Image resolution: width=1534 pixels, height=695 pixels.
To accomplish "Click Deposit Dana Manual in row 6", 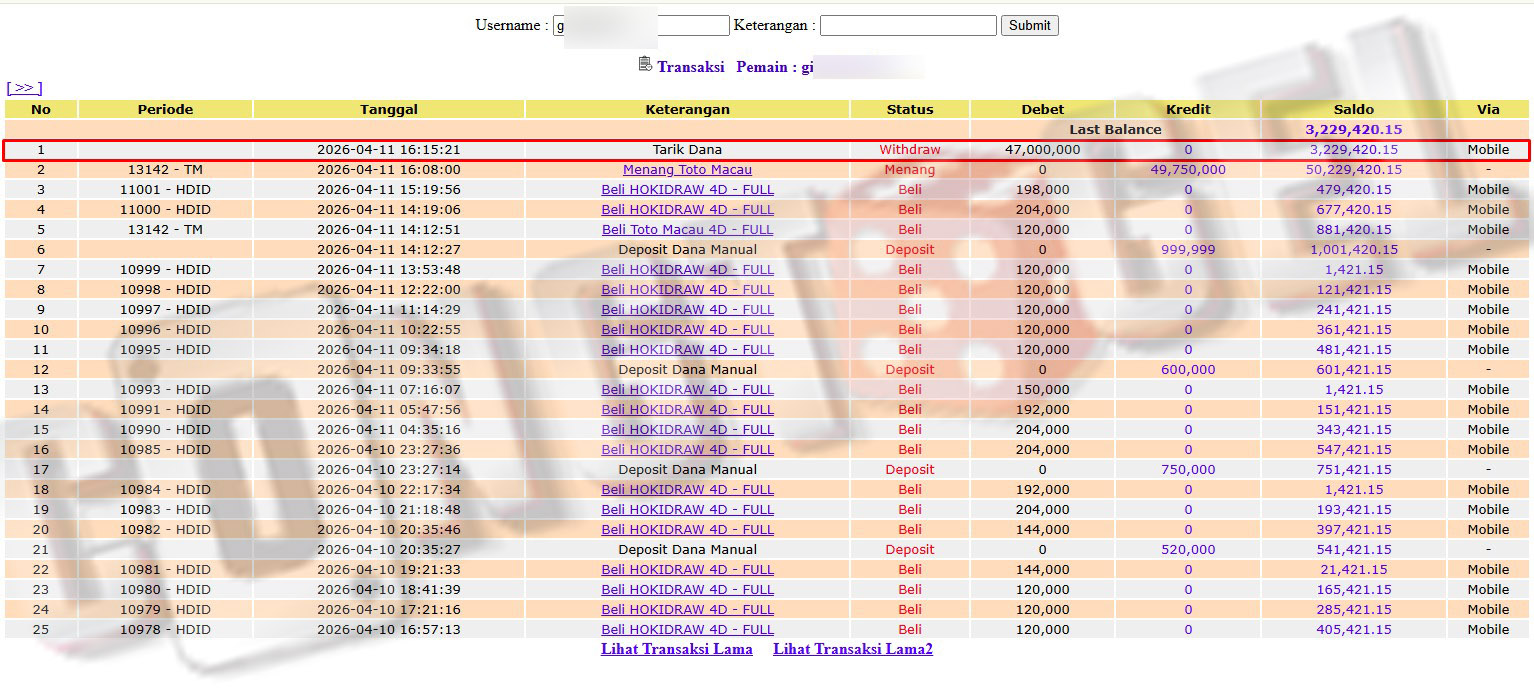I will pyautogui.click(x=687, y=250).
